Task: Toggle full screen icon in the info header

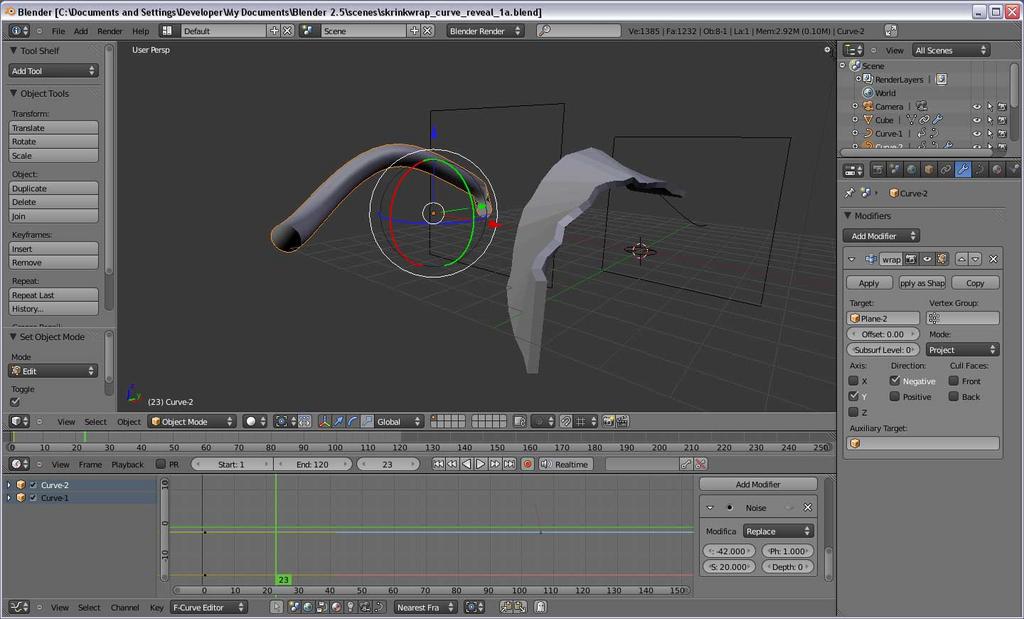Action: 891,31
